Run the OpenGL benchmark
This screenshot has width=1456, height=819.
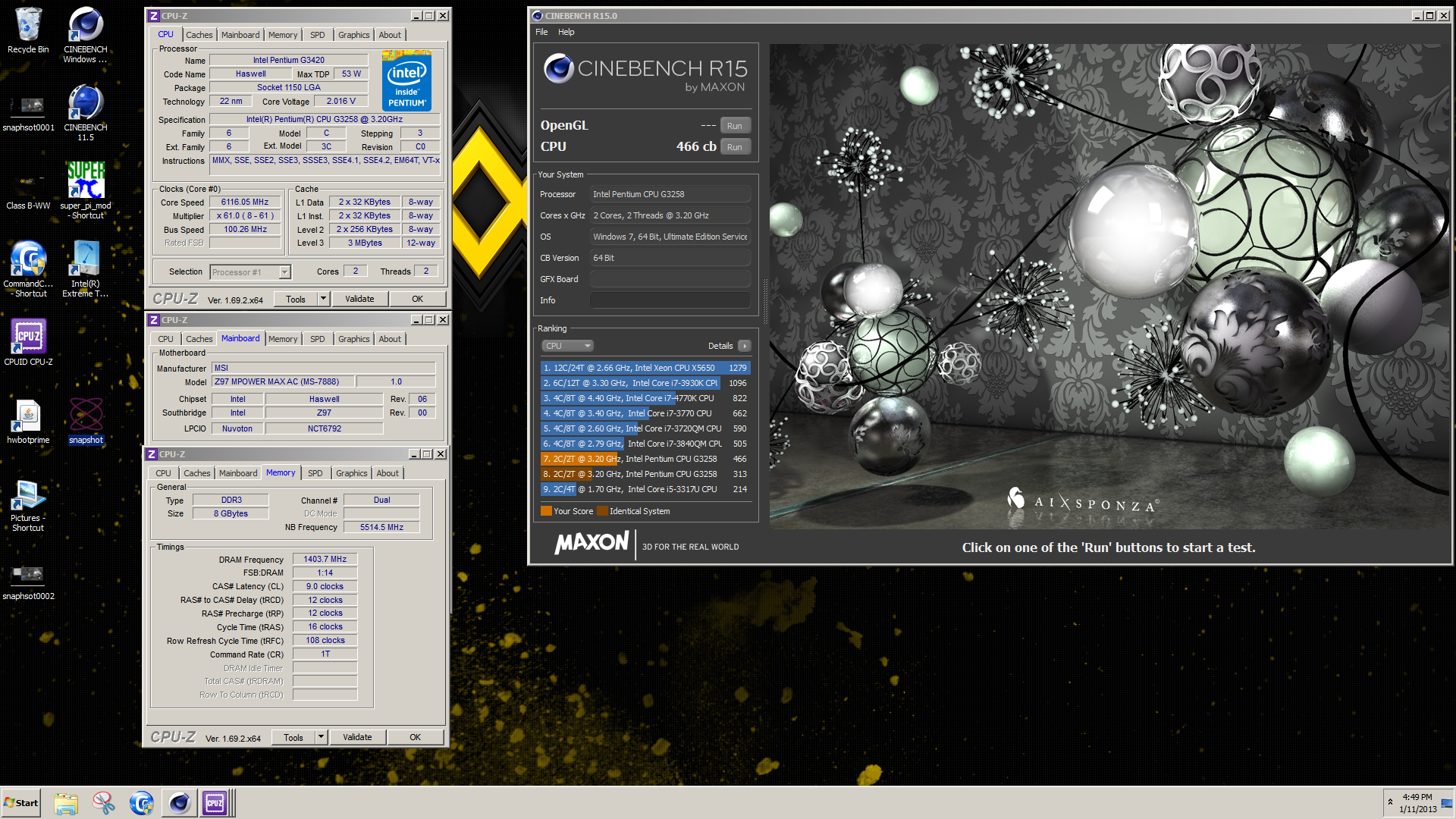734,126
